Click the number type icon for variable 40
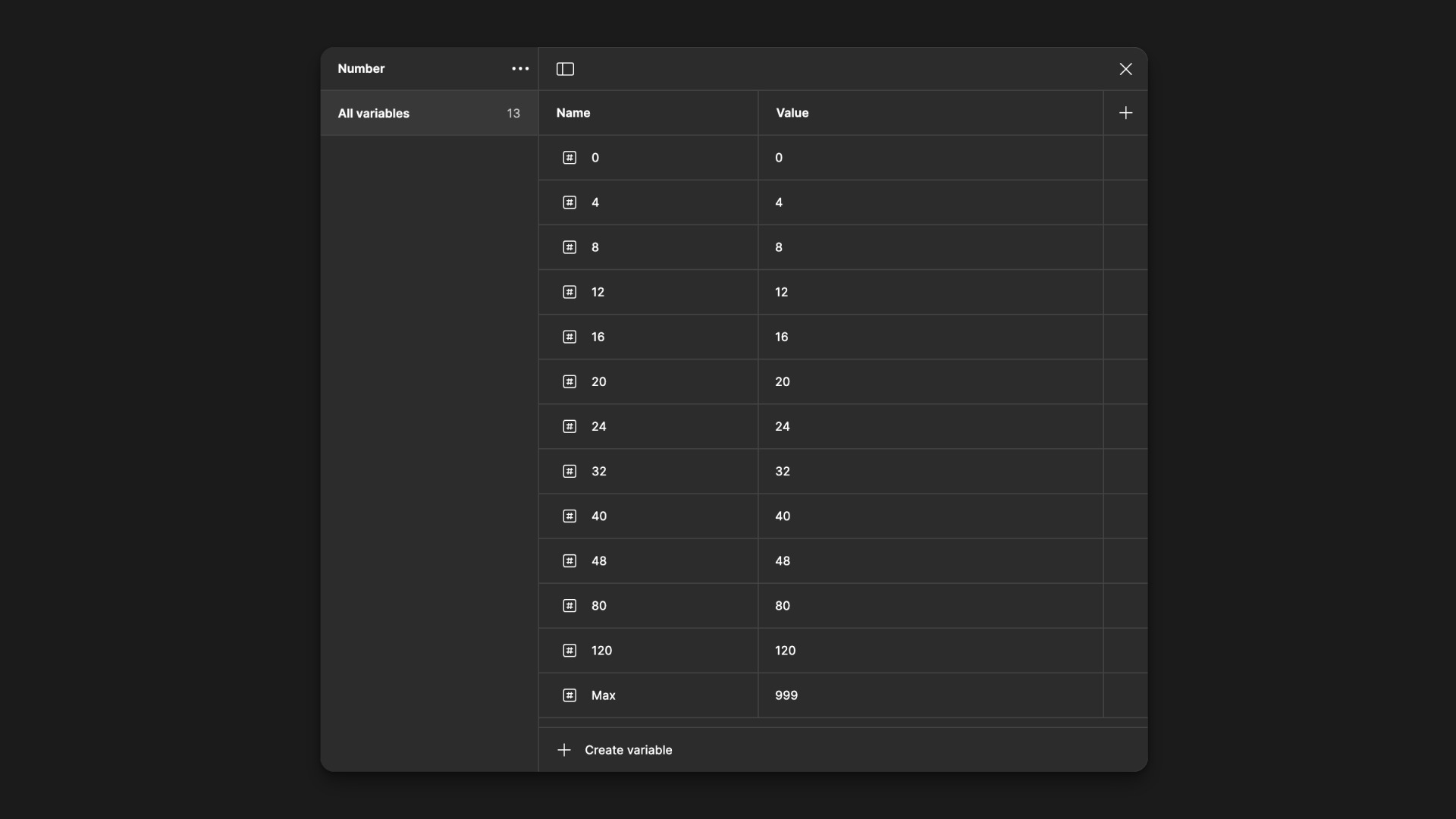The image size is (1456, 819). click(570, 516)
